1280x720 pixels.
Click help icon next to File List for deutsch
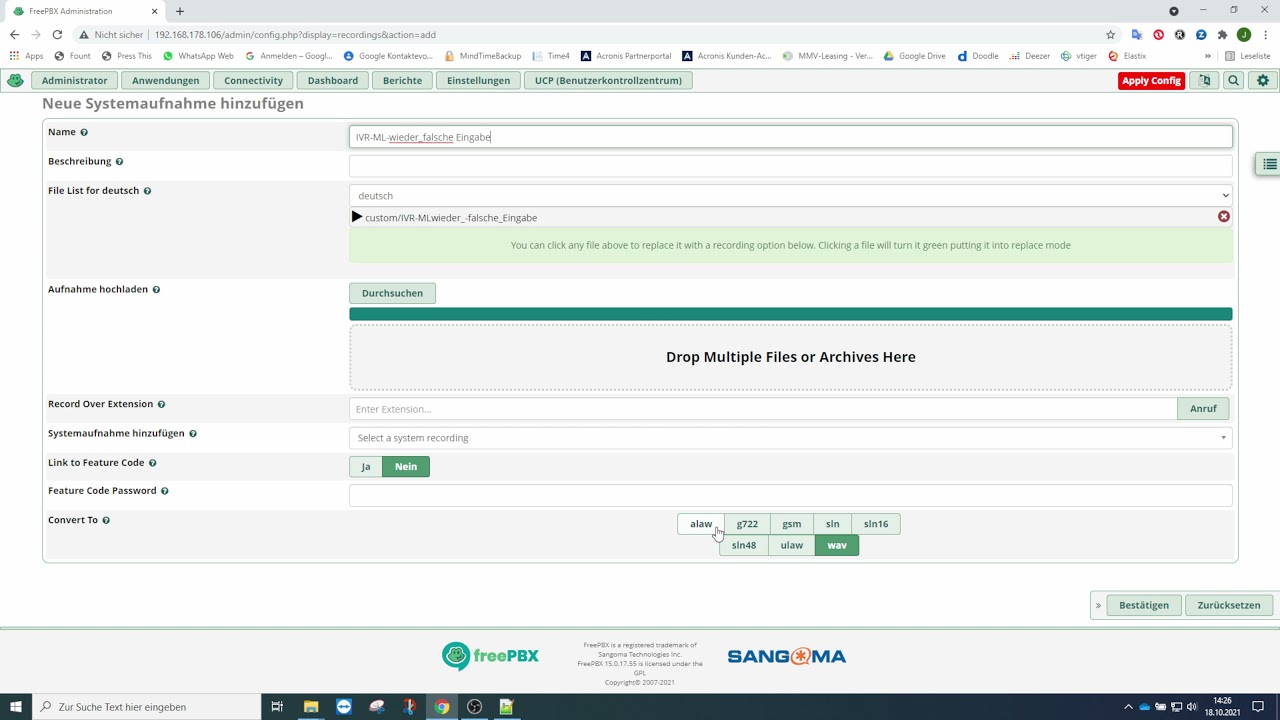147,190
